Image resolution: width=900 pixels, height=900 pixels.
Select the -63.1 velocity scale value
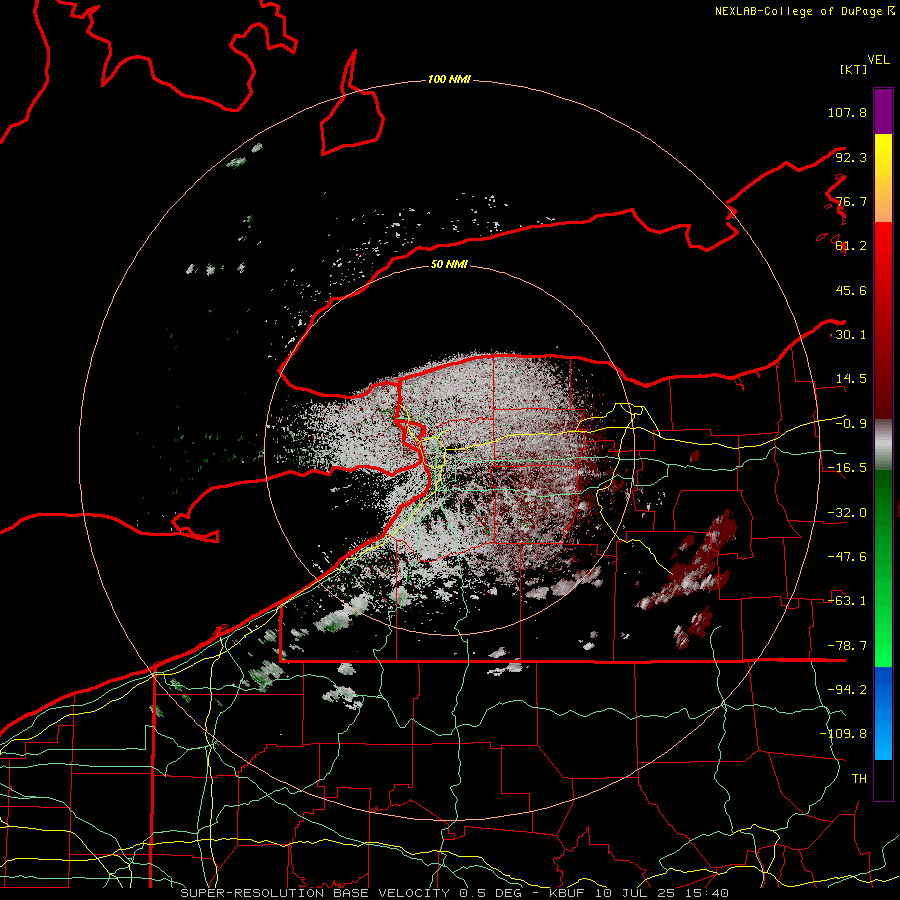(x=847, y=601)
